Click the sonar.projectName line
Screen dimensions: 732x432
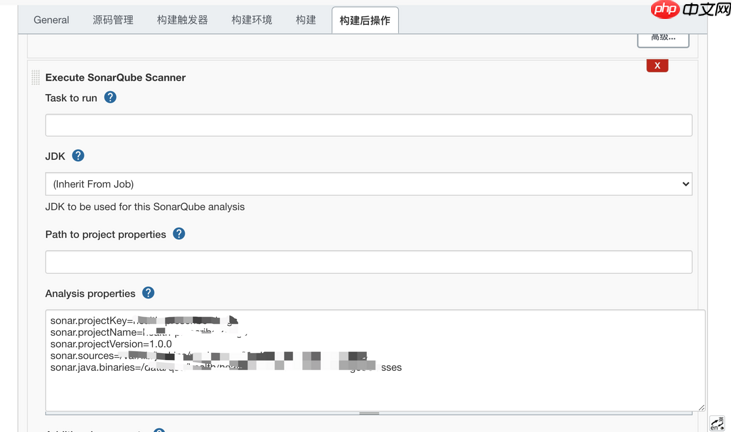[x=148, y=333]
